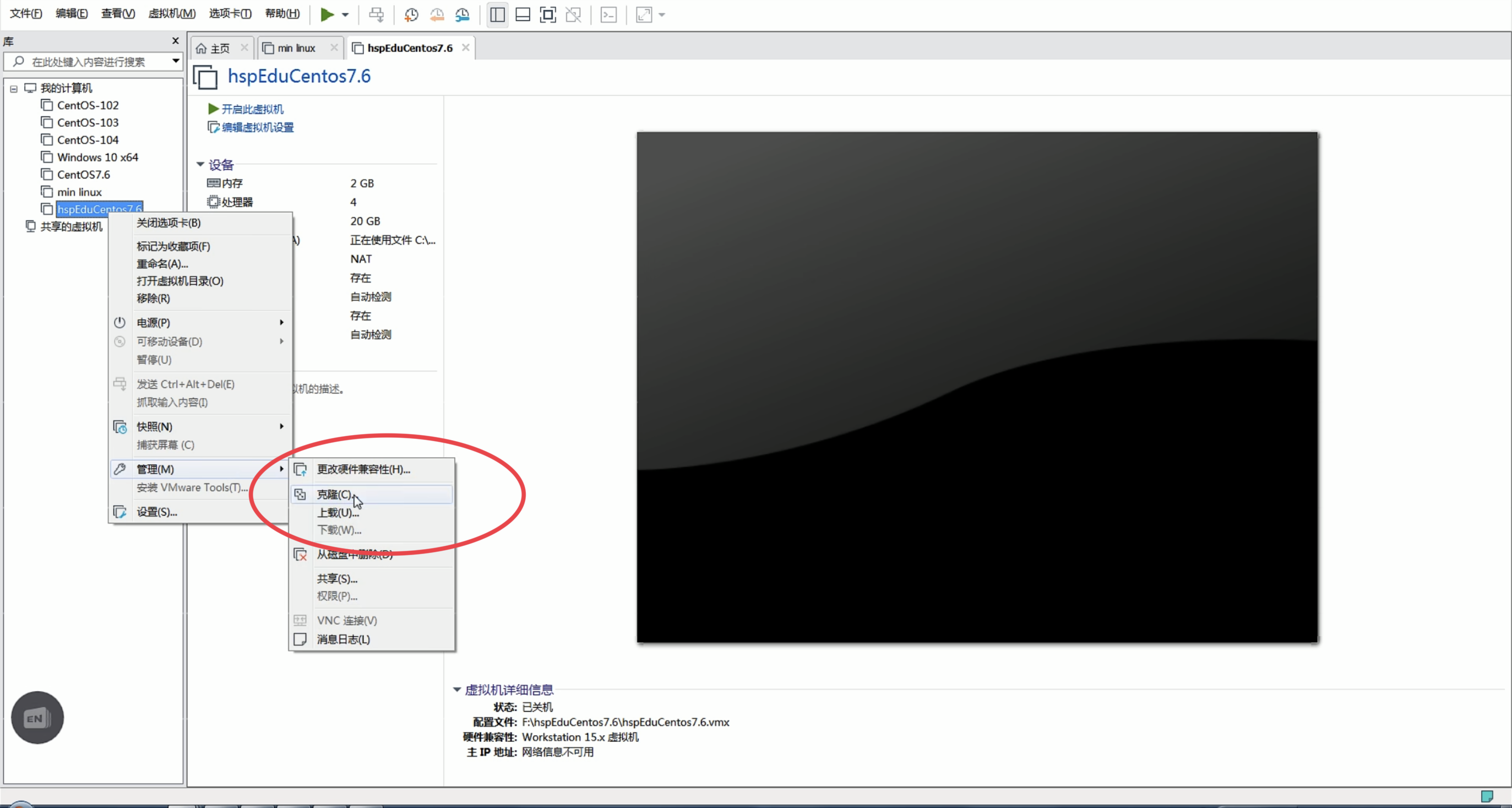Open the power options dropdown arrow
Viewport: 1512px width, 808px height.
[345, 15]
